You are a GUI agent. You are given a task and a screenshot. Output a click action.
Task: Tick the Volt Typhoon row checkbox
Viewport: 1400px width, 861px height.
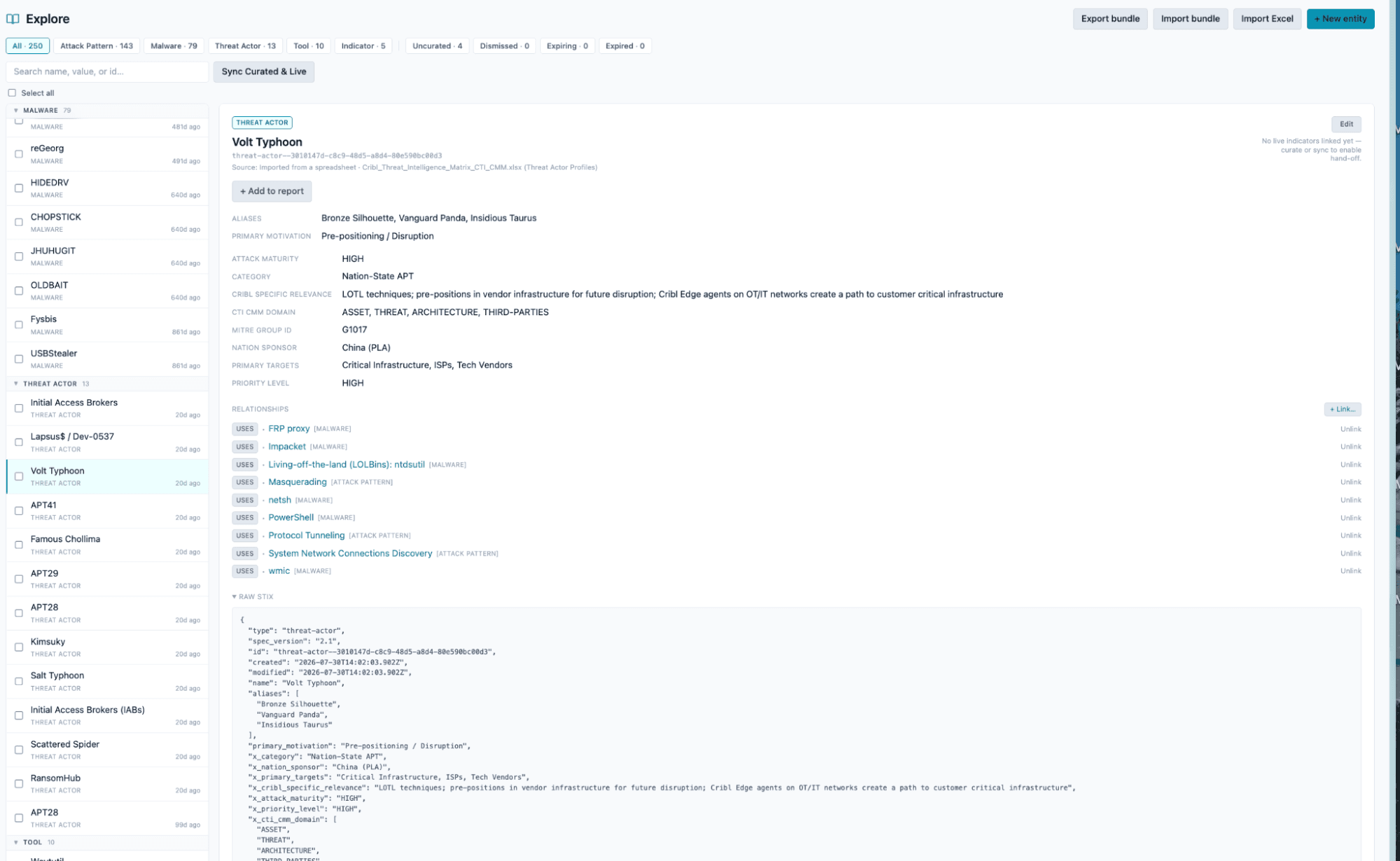click(19, 476)
